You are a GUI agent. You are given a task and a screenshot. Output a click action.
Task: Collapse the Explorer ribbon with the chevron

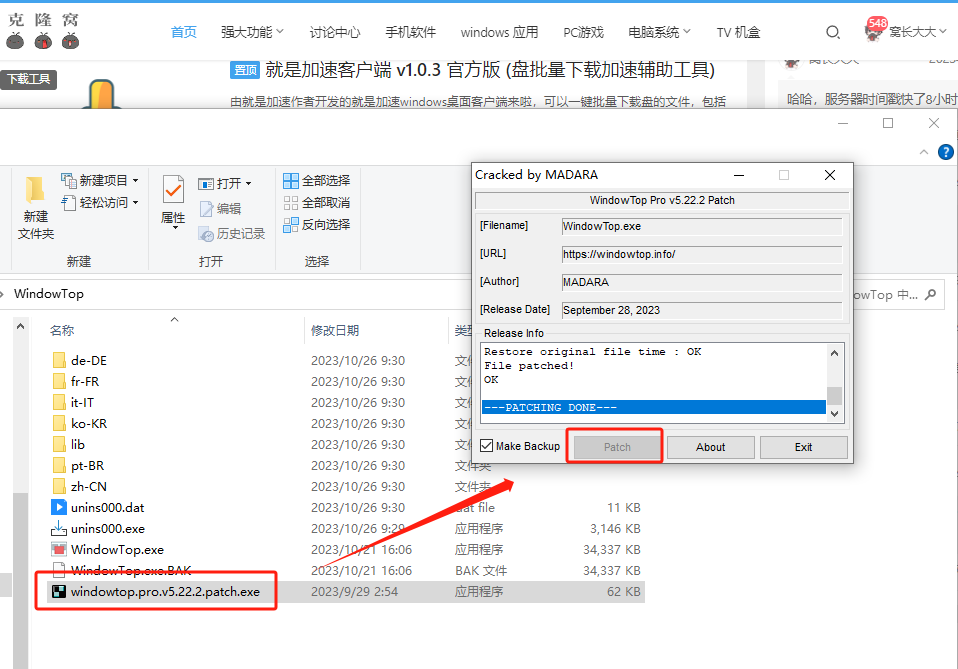[x=924, y=152]
